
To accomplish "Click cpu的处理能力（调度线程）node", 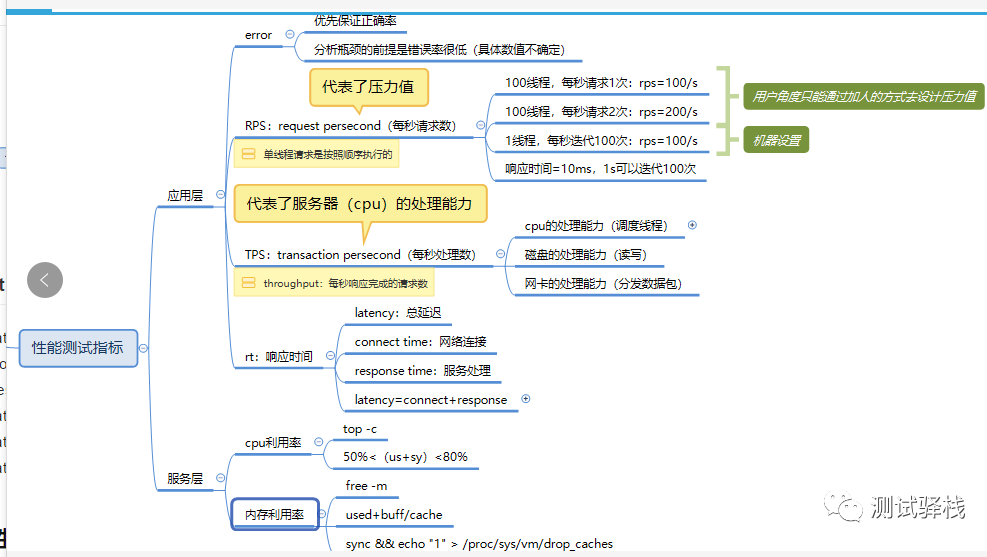I will pyautogui.click(x=596, y=226).
